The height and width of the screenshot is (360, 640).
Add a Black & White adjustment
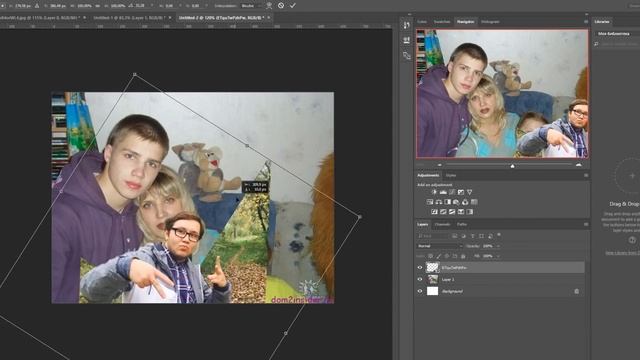point(448,202)
